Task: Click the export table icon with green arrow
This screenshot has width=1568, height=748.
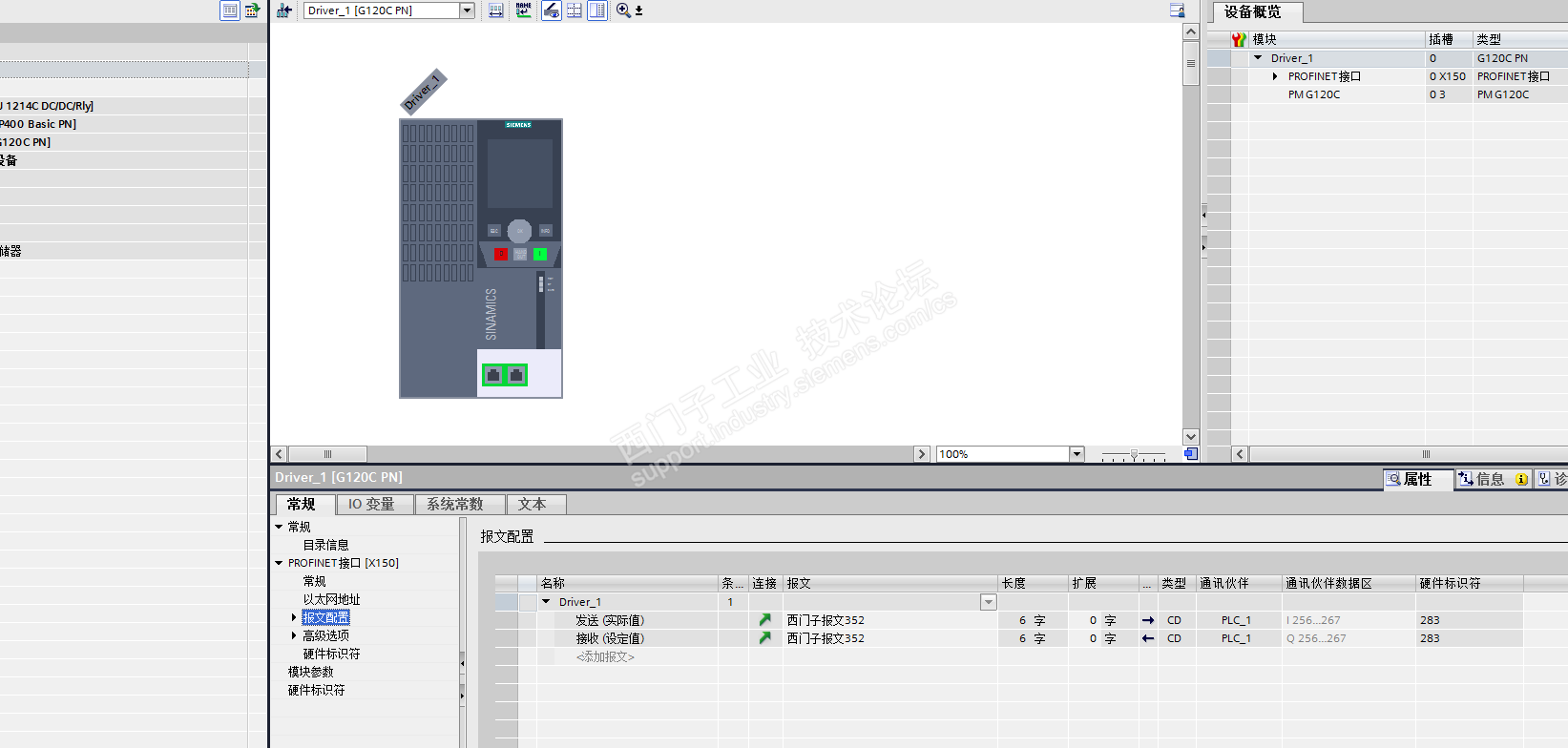Action: 252,10
